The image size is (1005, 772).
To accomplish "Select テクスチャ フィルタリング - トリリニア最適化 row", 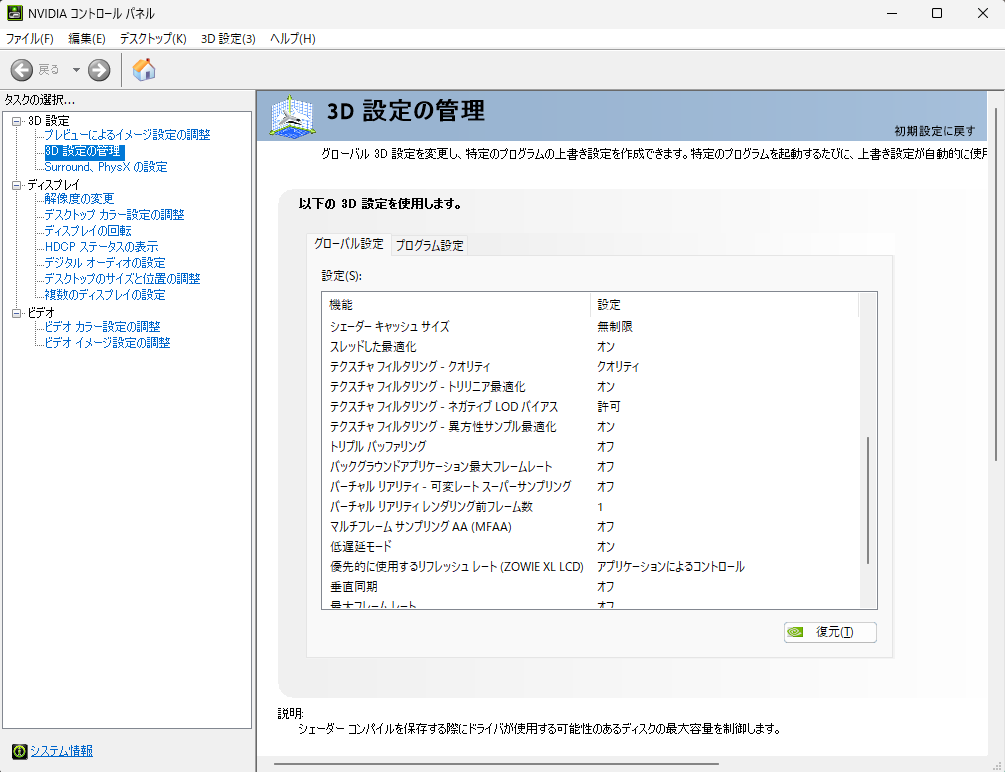I will 590,387.
